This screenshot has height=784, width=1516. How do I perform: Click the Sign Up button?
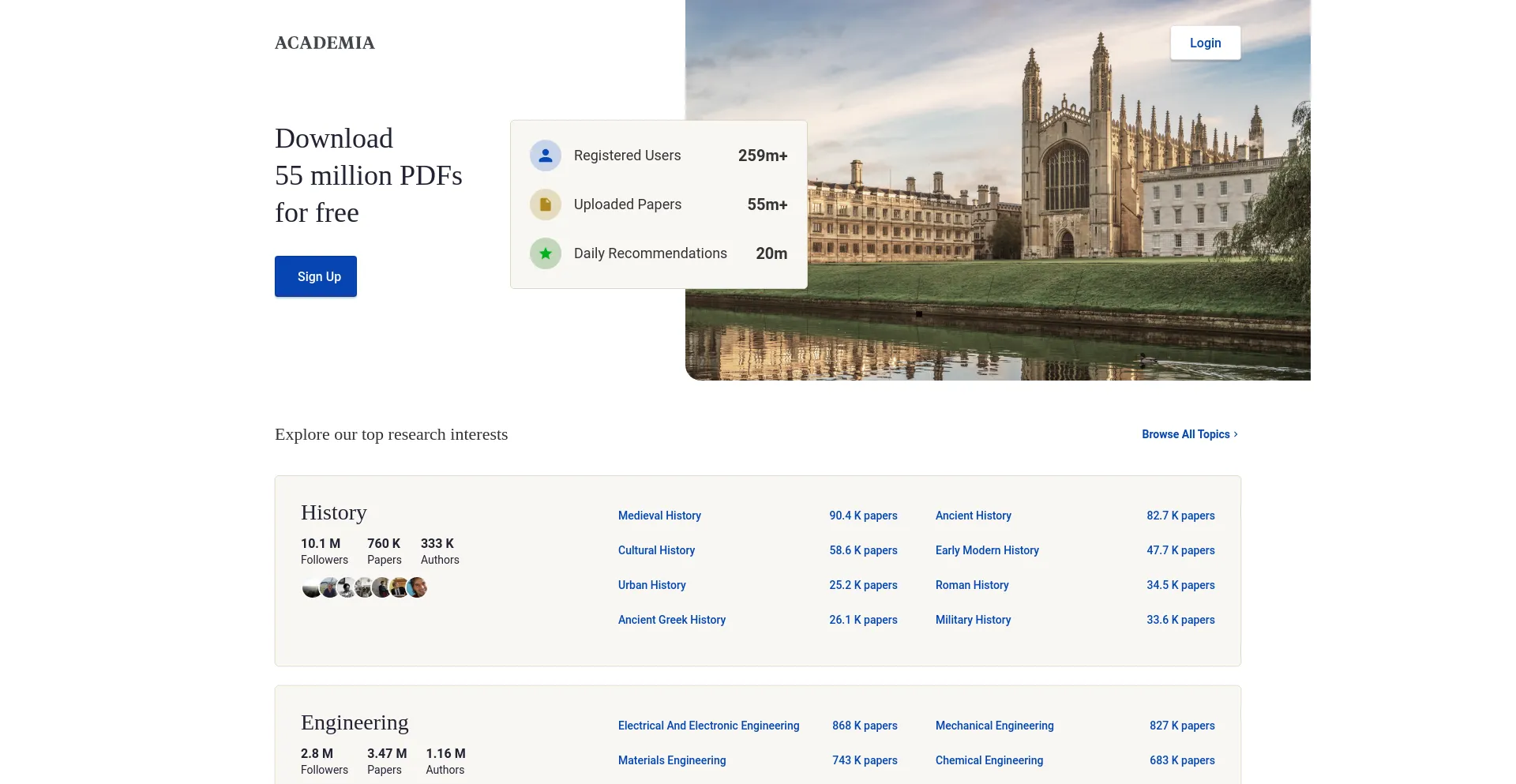[x=316, y=276]
